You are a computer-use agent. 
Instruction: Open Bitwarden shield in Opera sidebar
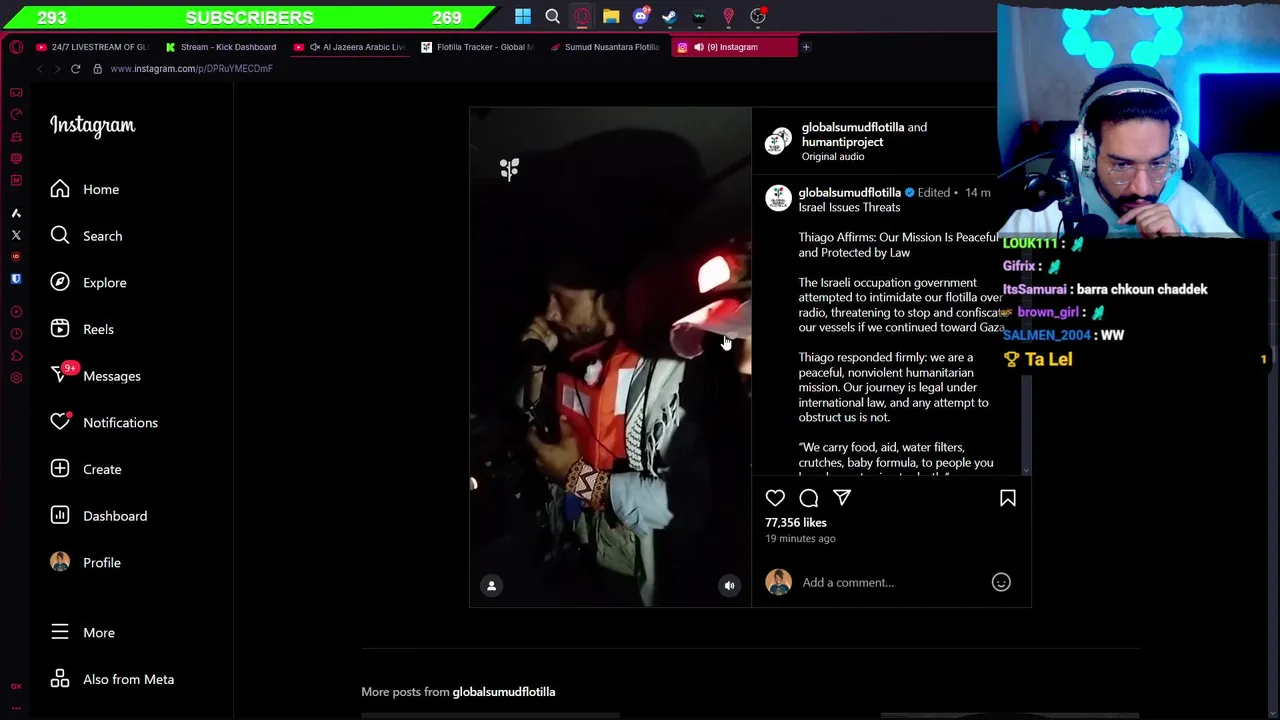click(16, 279)
